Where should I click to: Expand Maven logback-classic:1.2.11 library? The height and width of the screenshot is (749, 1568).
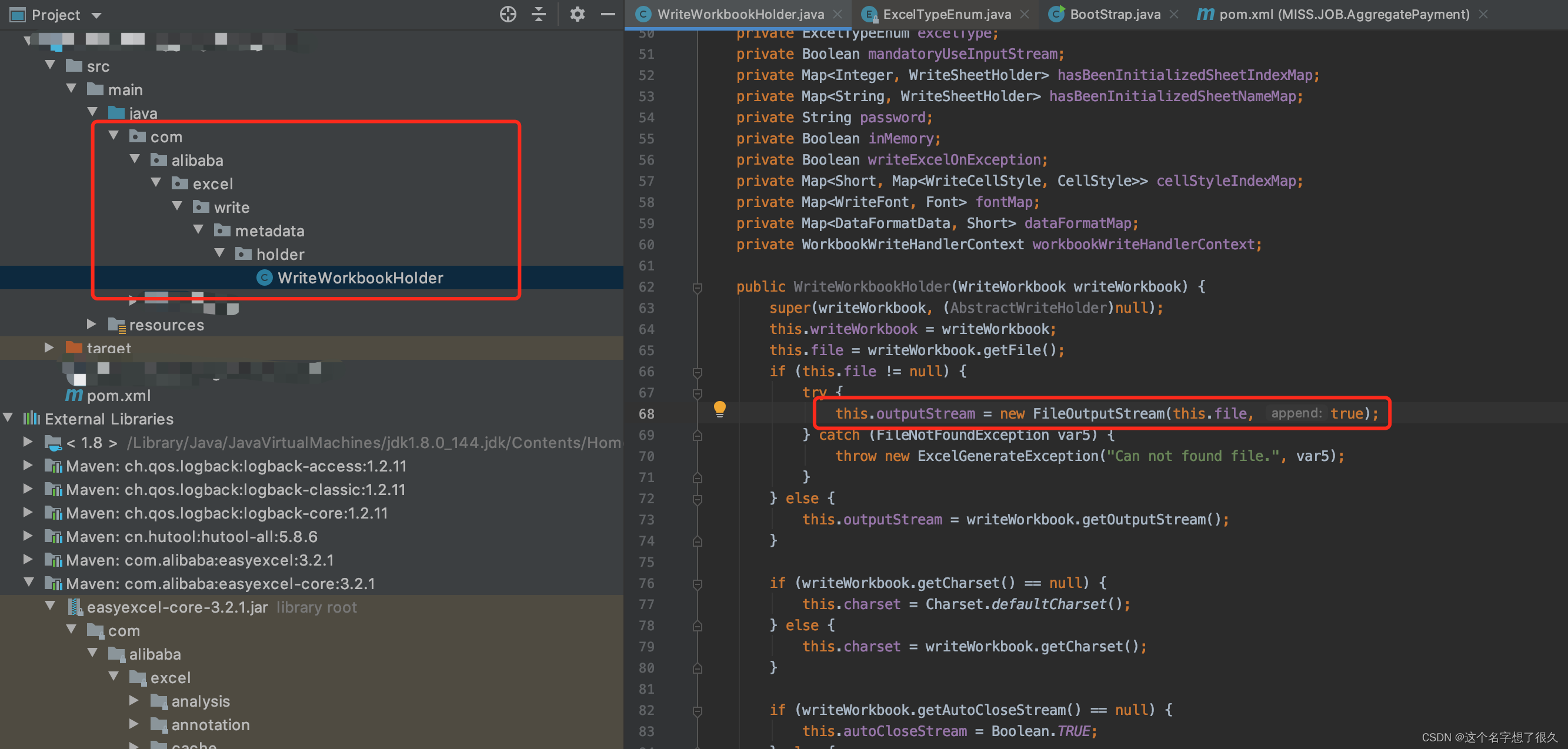pos(28,489)
